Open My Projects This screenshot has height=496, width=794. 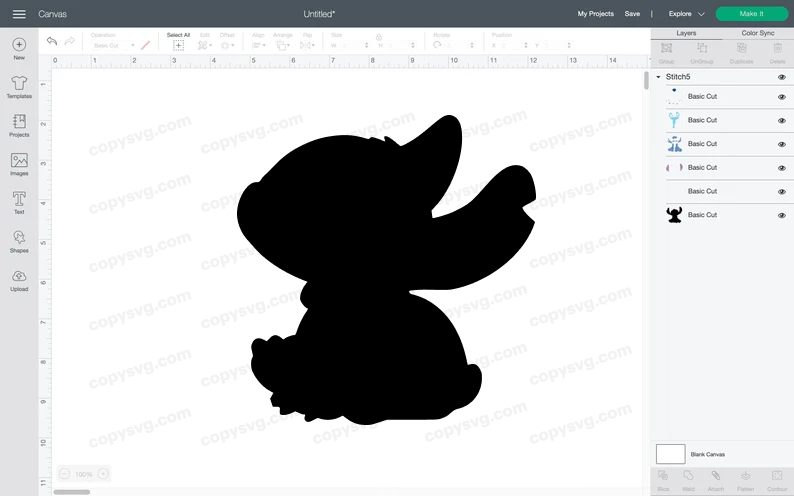[x=596, y=14]
